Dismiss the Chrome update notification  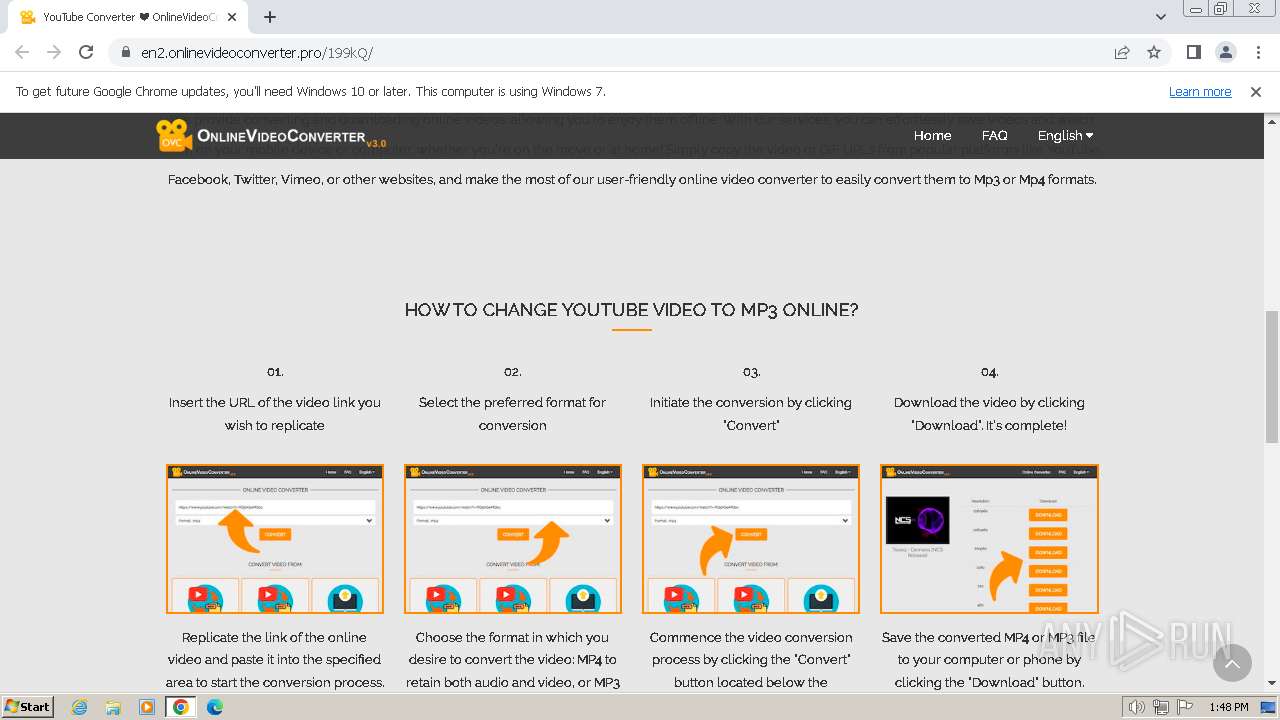(1256, 91)
